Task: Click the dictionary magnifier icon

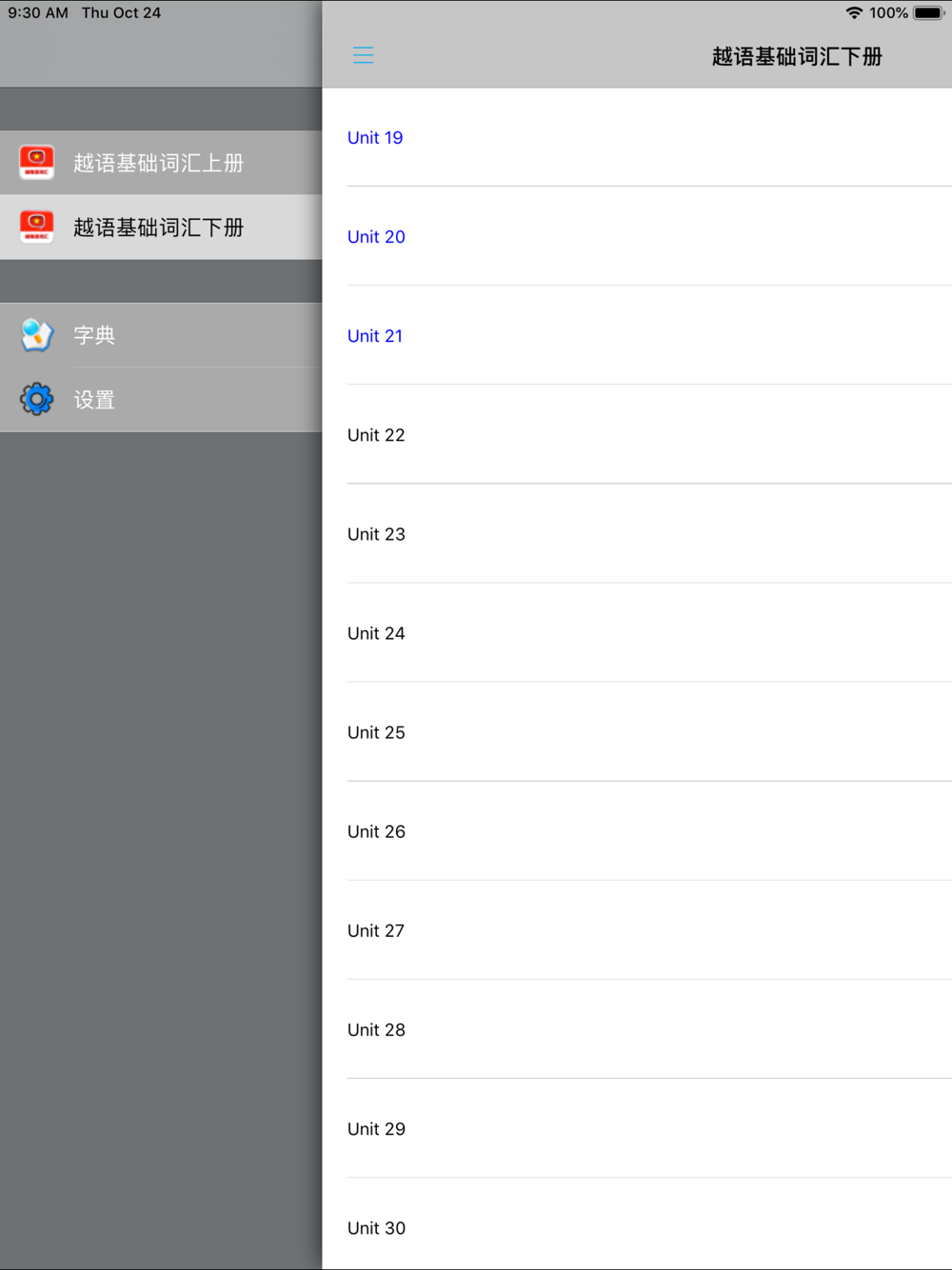Action: 37,335
